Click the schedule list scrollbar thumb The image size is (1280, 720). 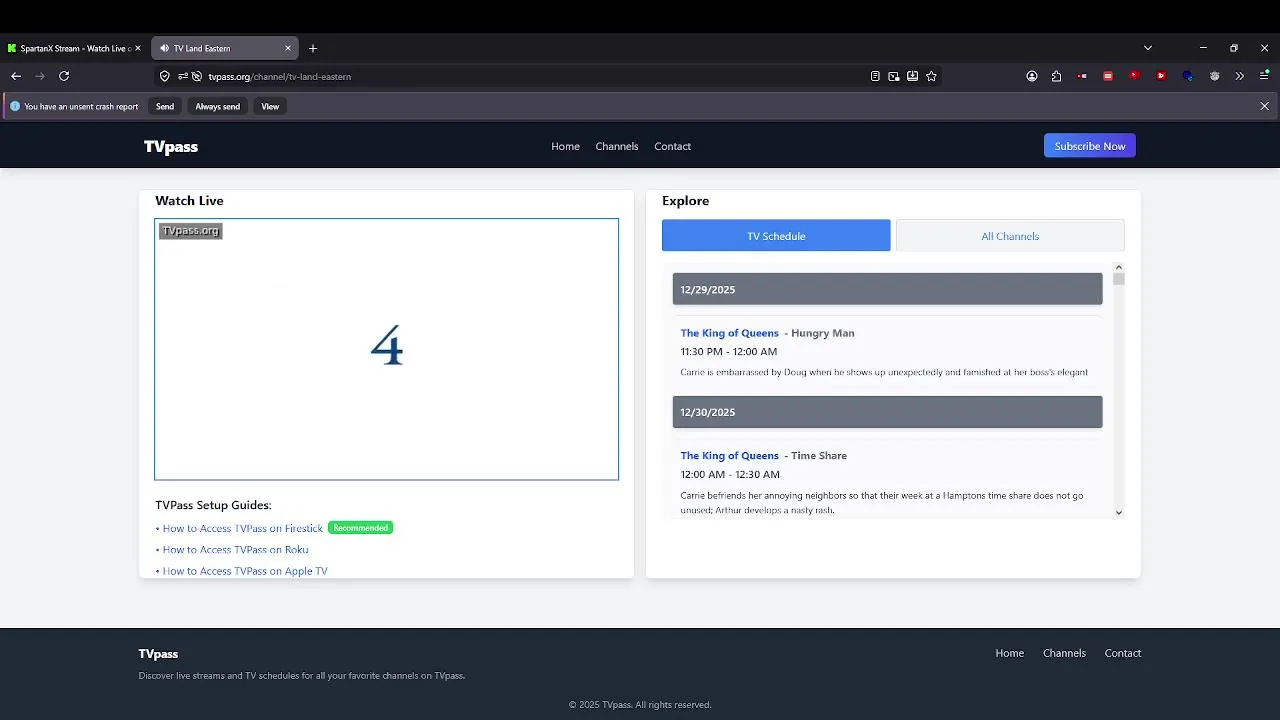point(1119,280)
